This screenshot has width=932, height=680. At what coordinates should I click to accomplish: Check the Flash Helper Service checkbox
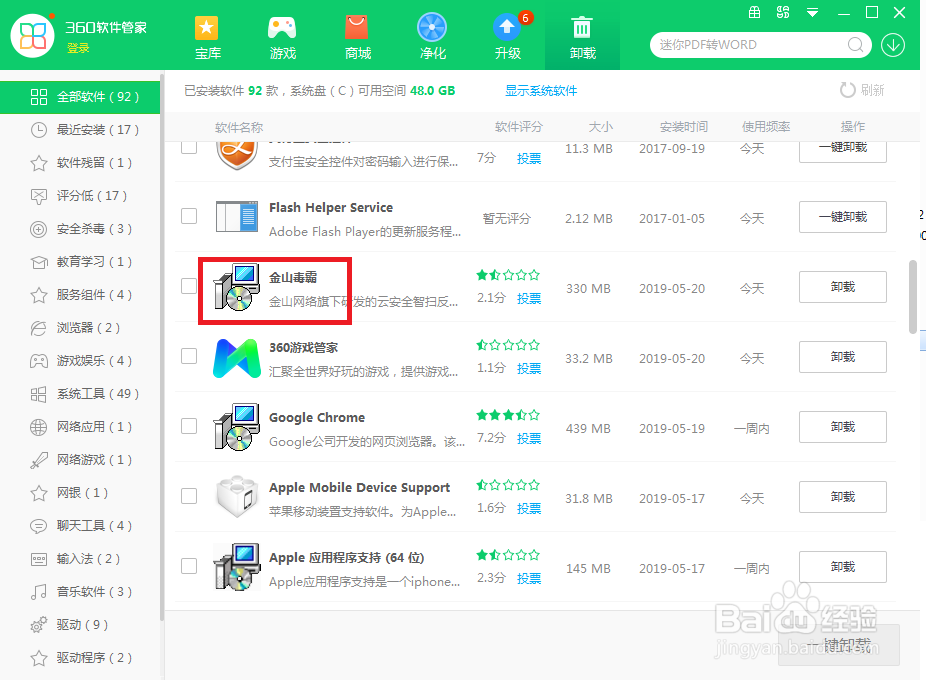point(189,216)
